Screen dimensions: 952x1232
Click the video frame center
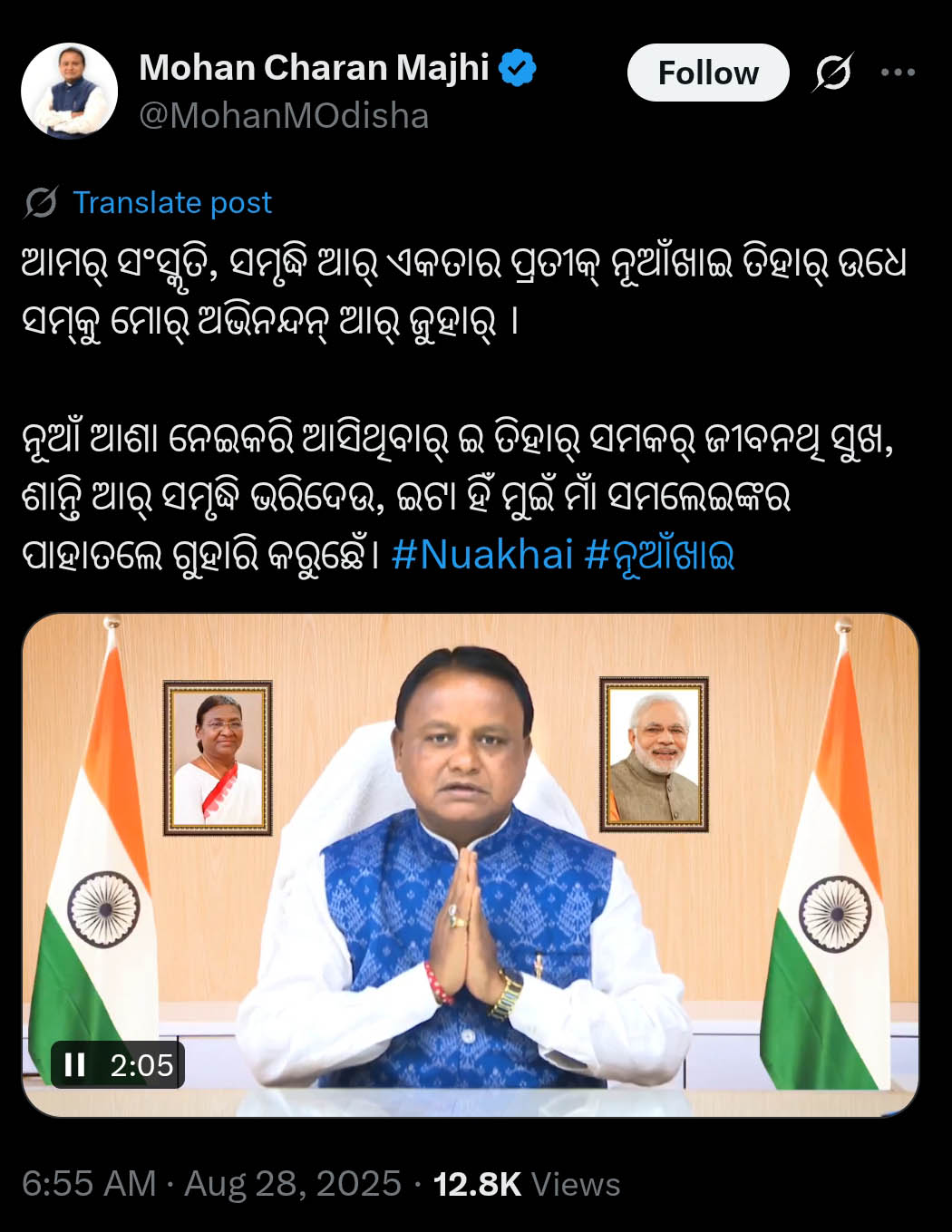click(471, 865)
